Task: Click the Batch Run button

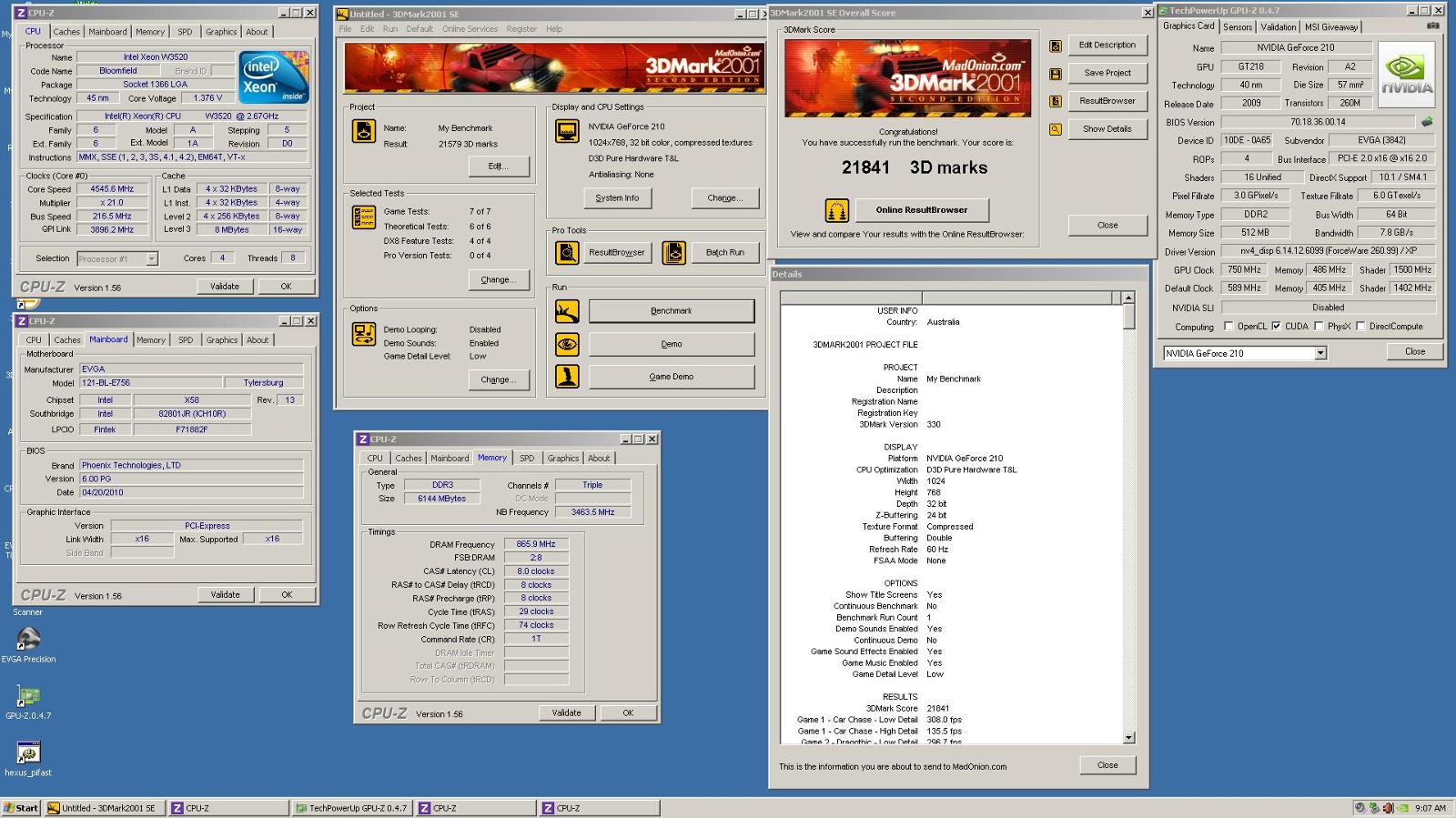Action: click(x=724, y=253)
